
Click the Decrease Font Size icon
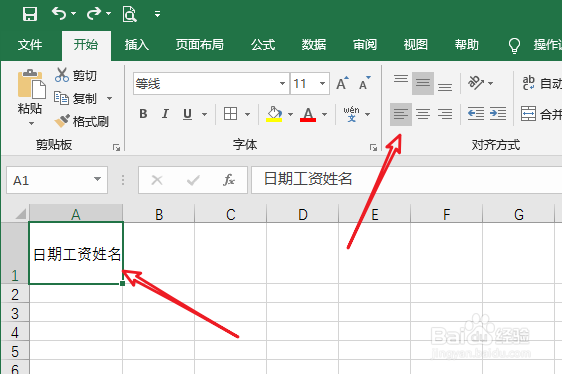(365, 83)
